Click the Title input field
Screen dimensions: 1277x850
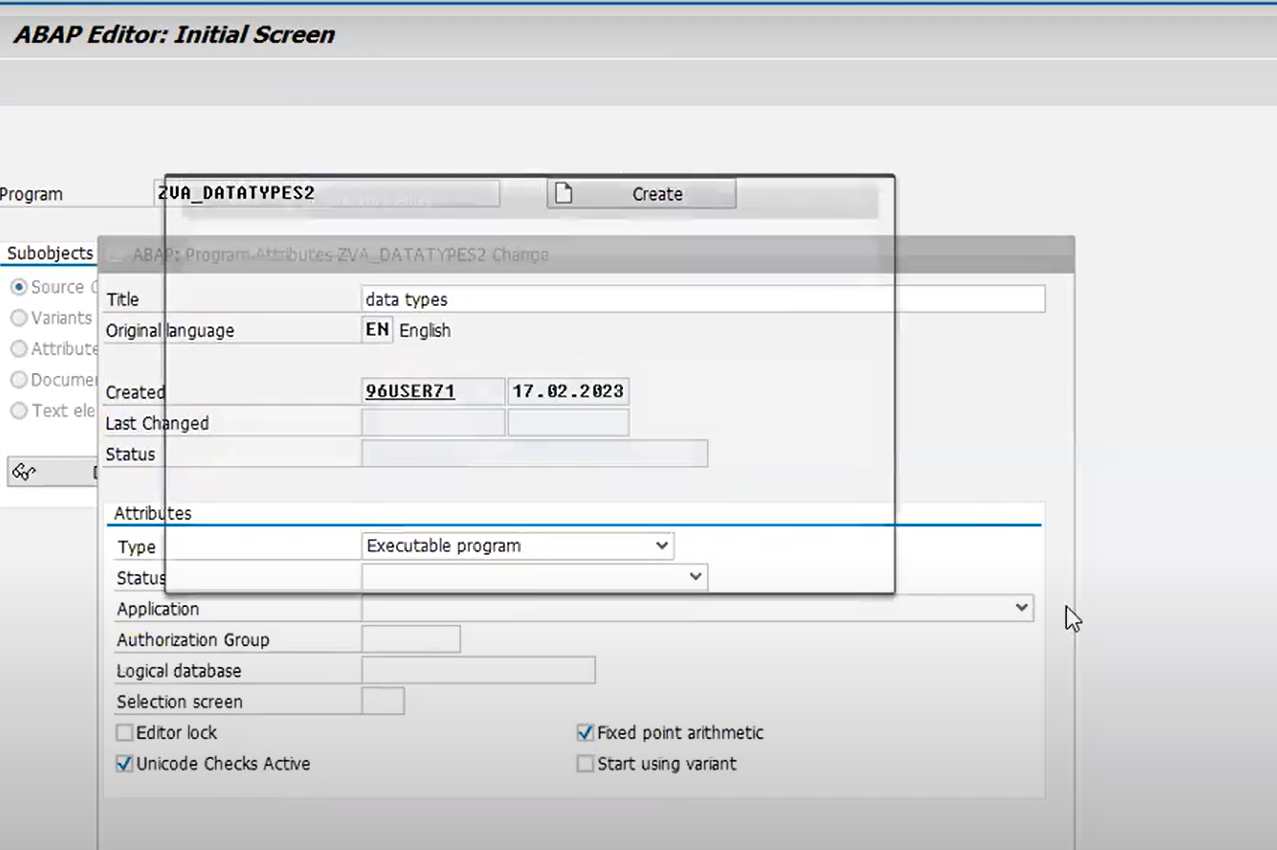(703, 299)
